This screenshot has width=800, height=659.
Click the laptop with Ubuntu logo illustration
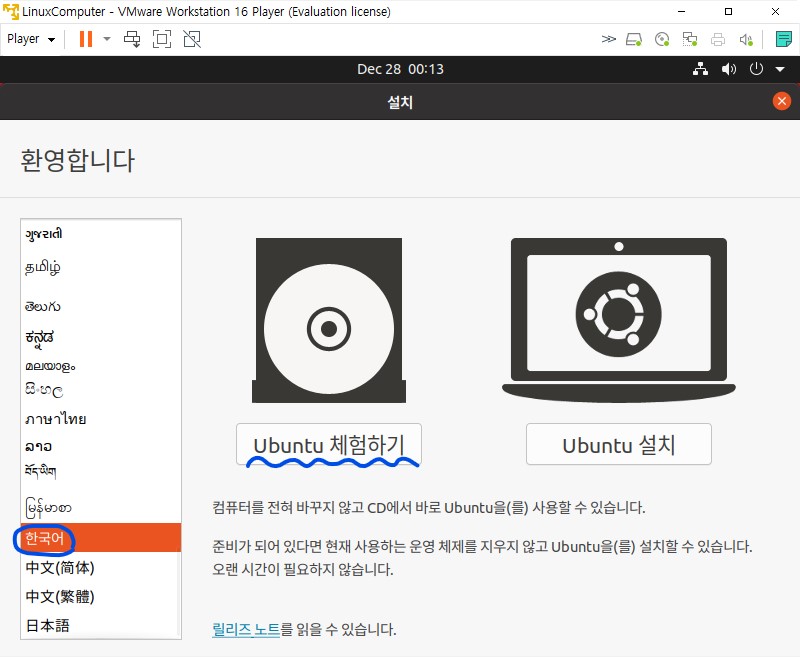tap(618, 320)
